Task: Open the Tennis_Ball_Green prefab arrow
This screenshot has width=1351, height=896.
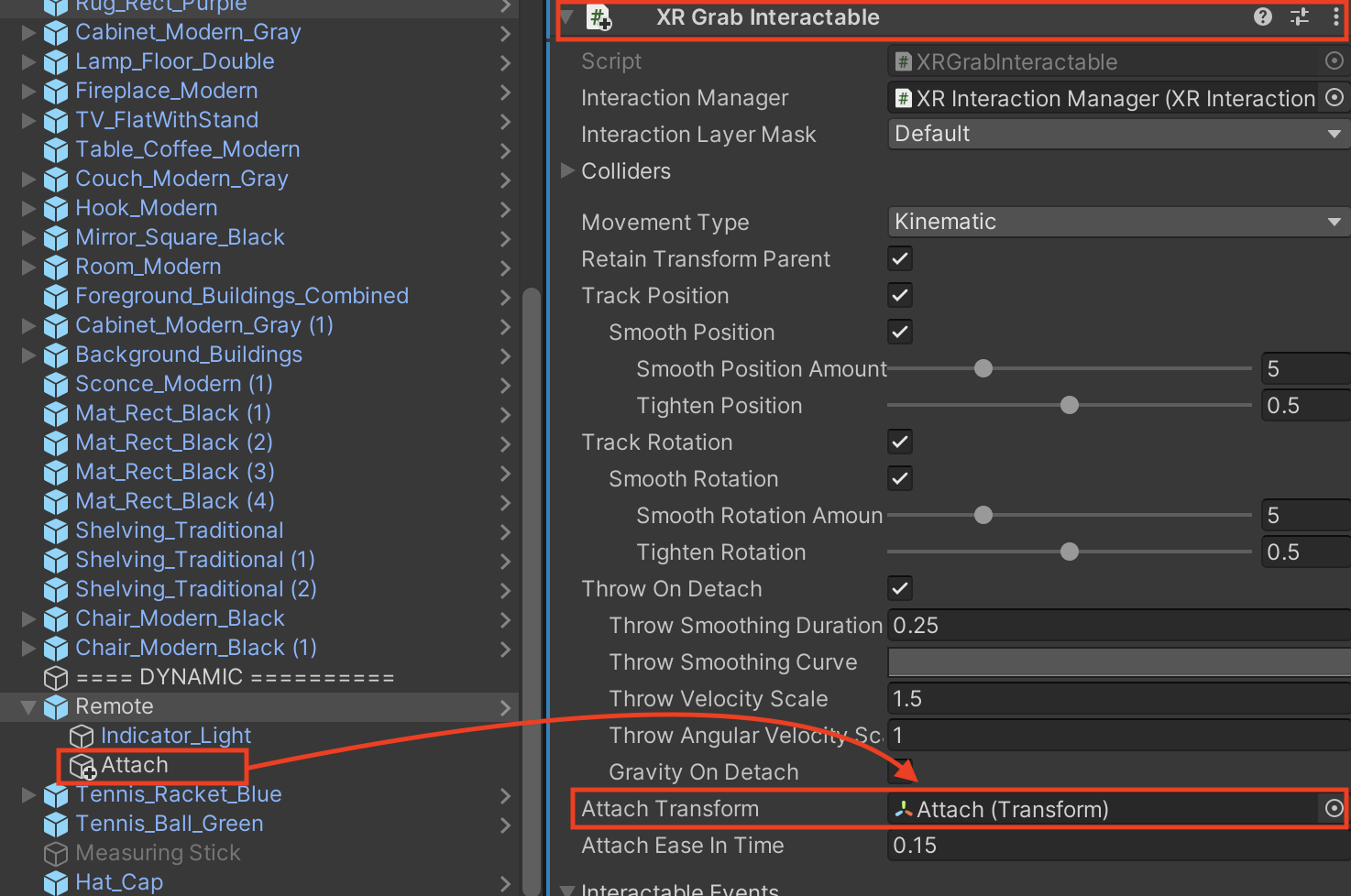Action: point(505,825)
